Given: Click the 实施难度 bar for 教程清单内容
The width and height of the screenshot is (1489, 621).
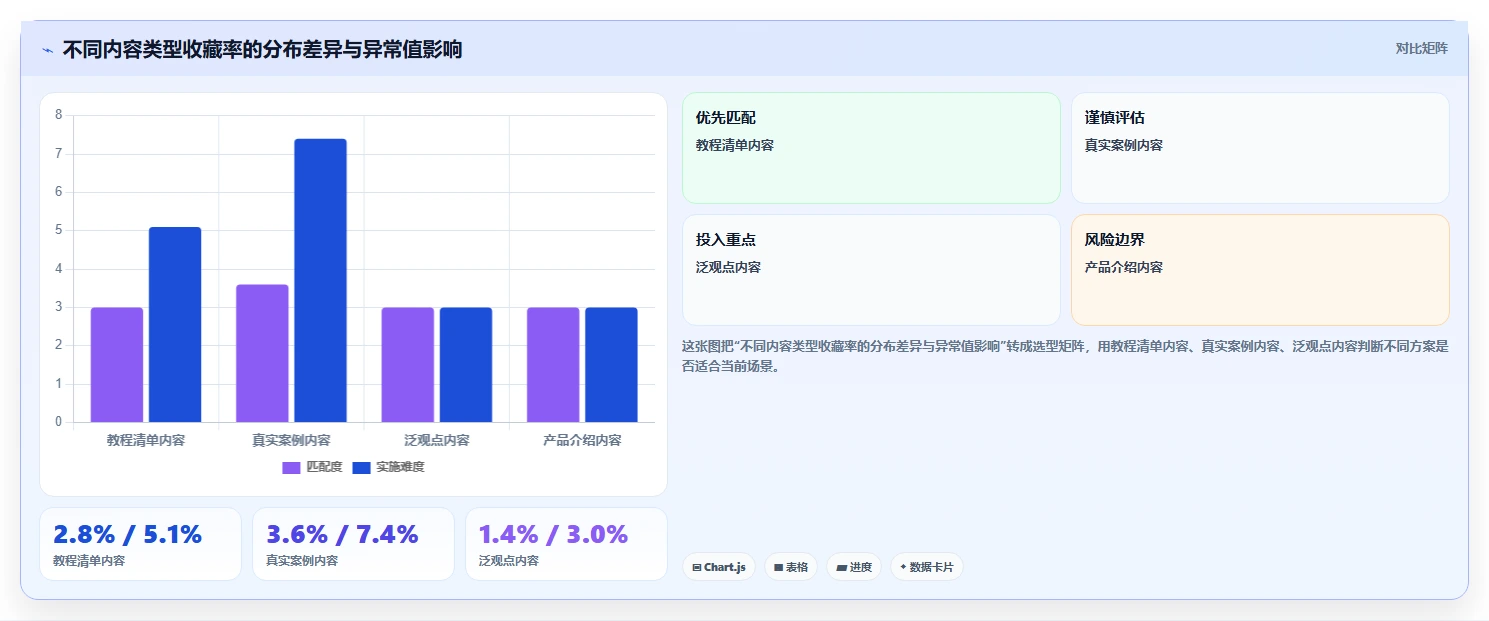Looking at the screenshot, I should (175, 325).
